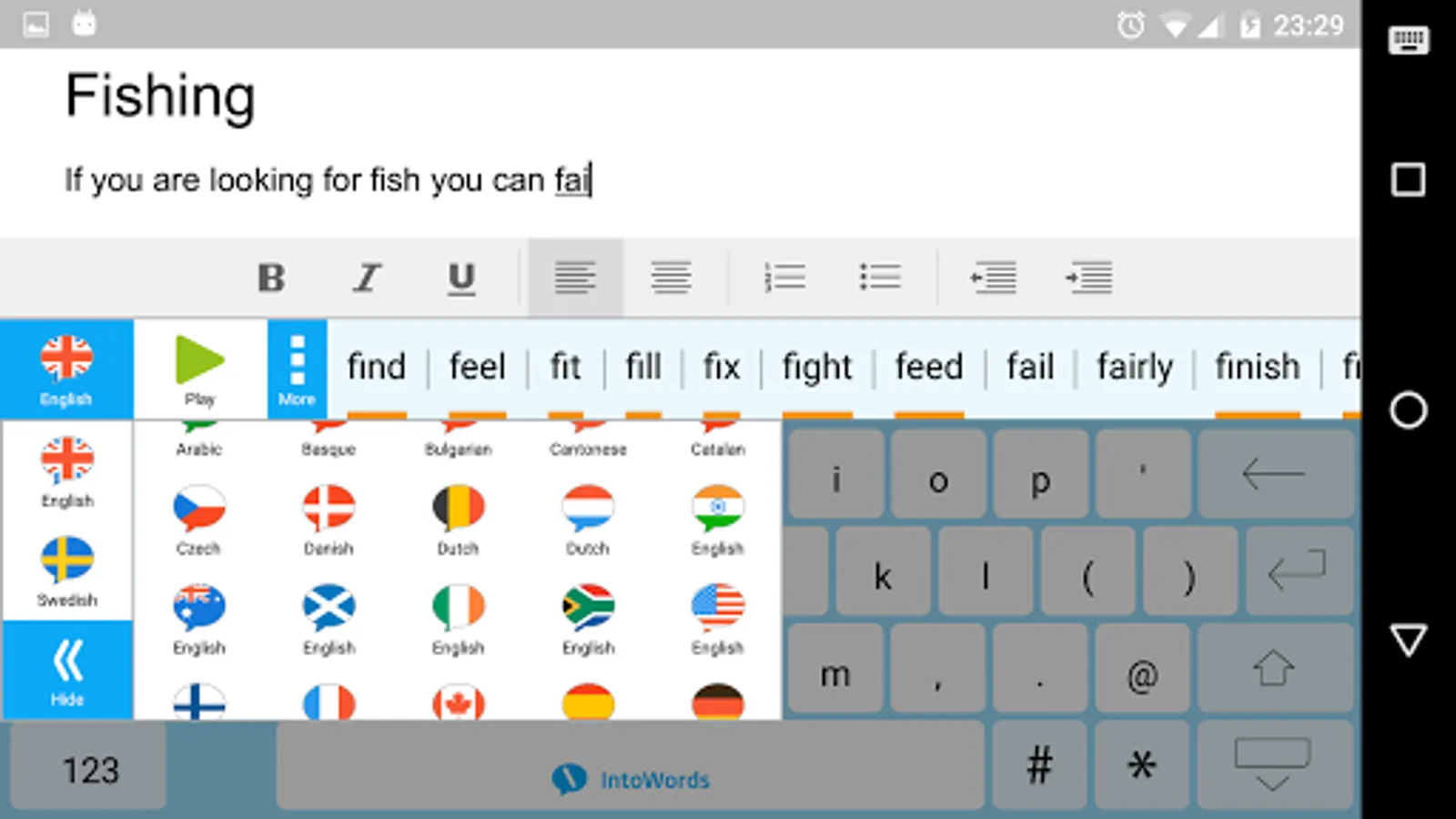Tap the @ key
Viewport: 1456px width, 819px height.
pyautogui.click(x=1142, y=669)
